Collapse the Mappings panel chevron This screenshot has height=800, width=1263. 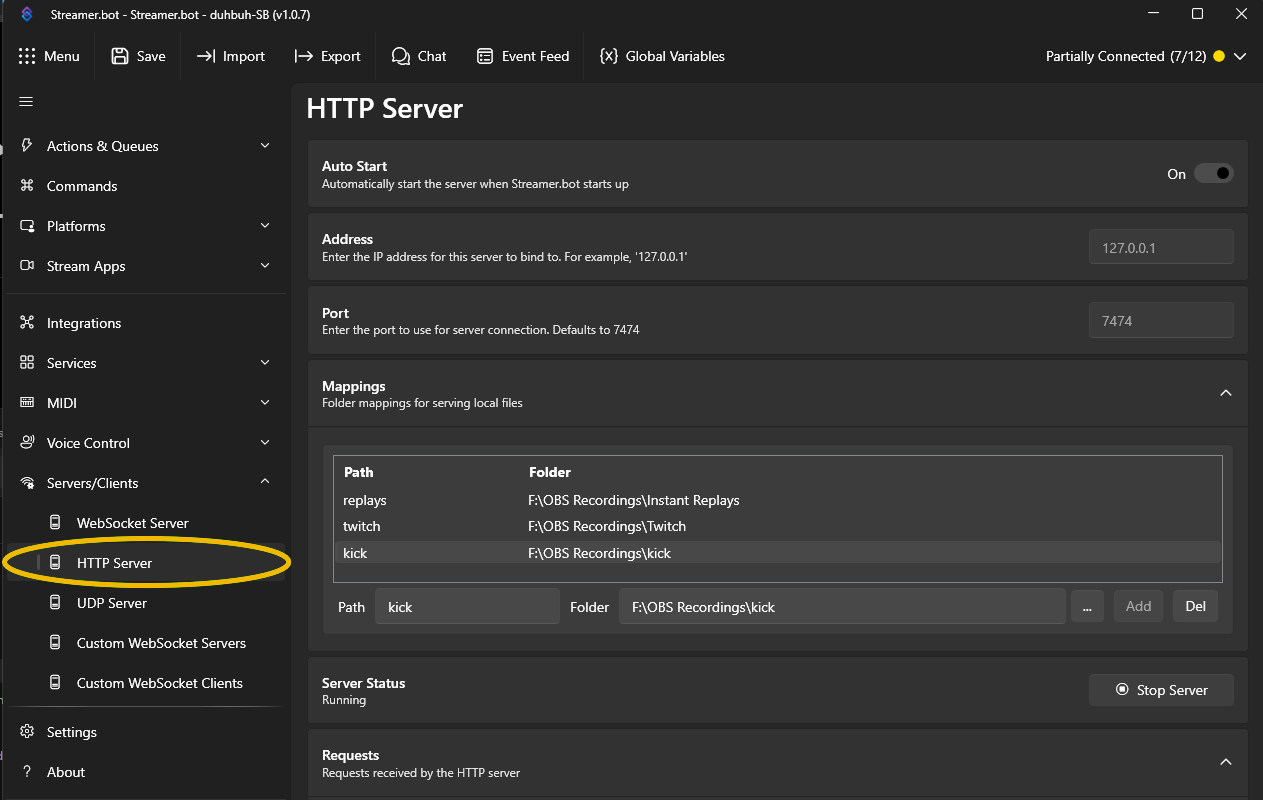point(1226,393)
